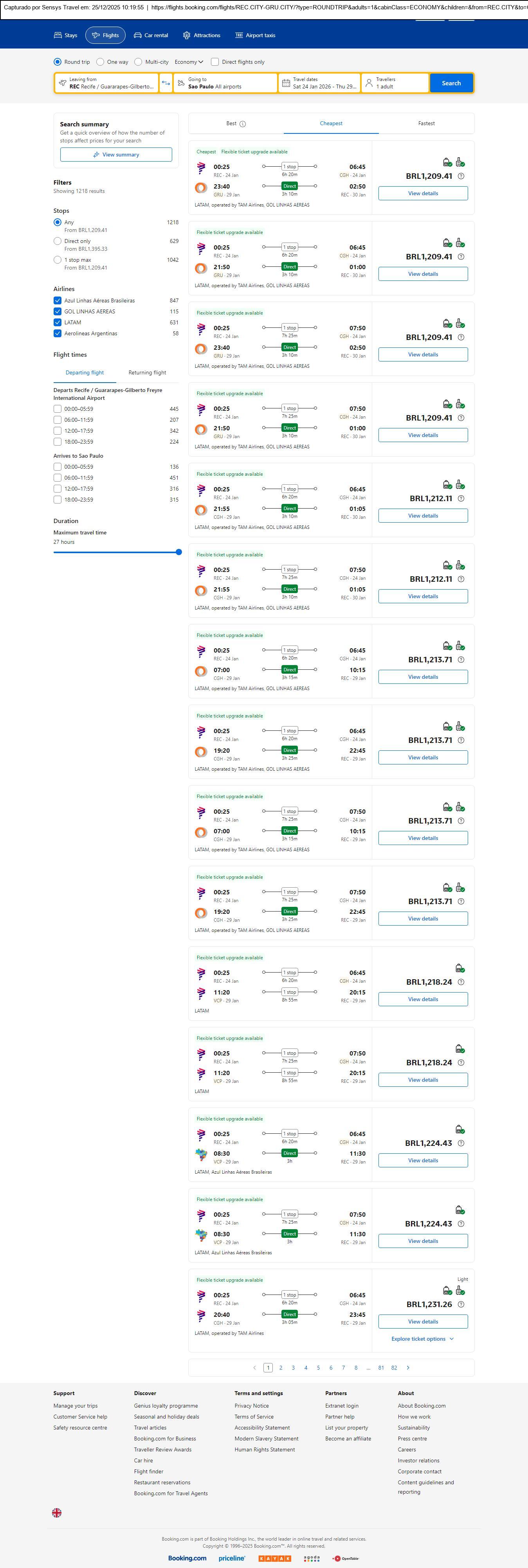Click the info icon next to Best tab

click(242, 124)
